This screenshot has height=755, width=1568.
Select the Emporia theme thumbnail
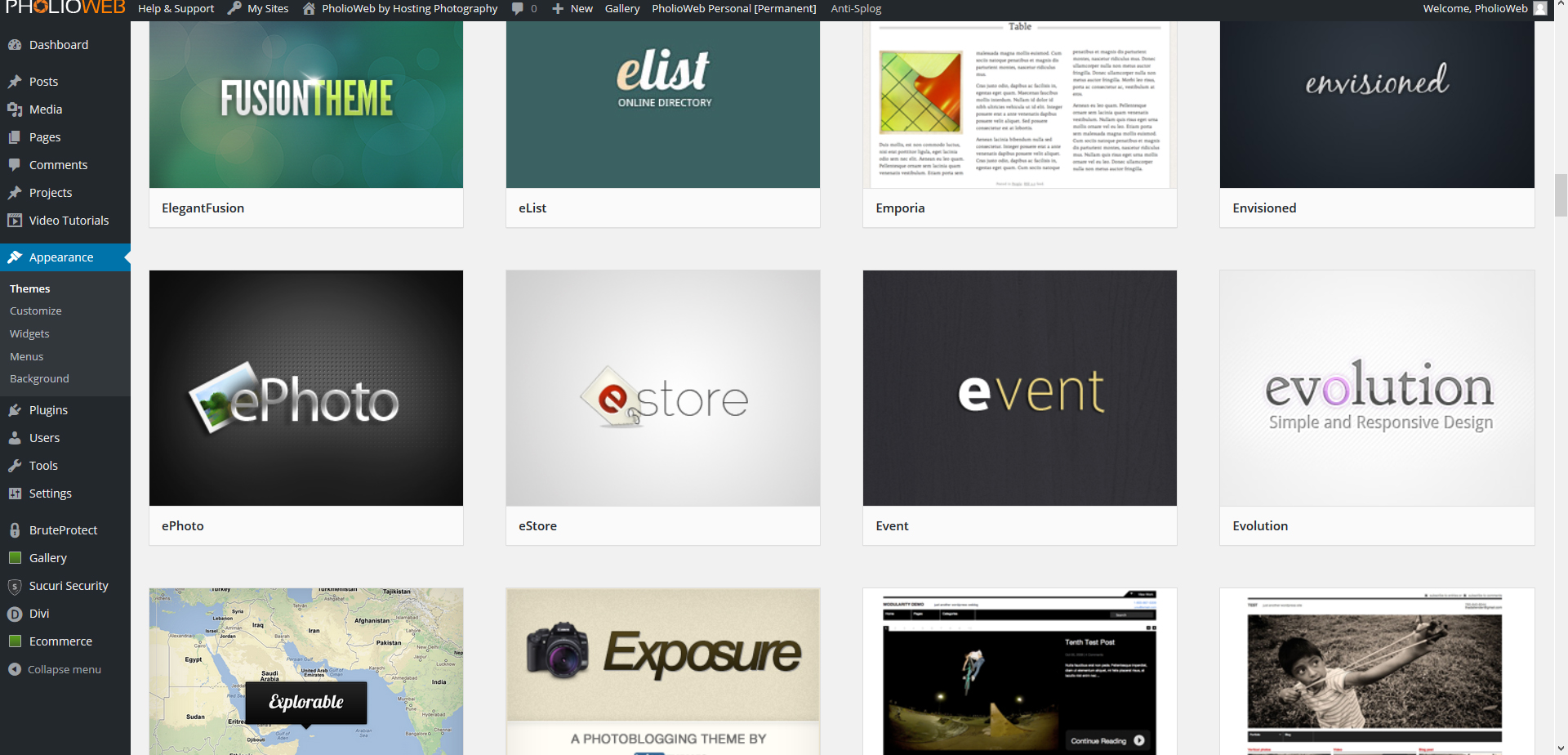point(1020,105)
